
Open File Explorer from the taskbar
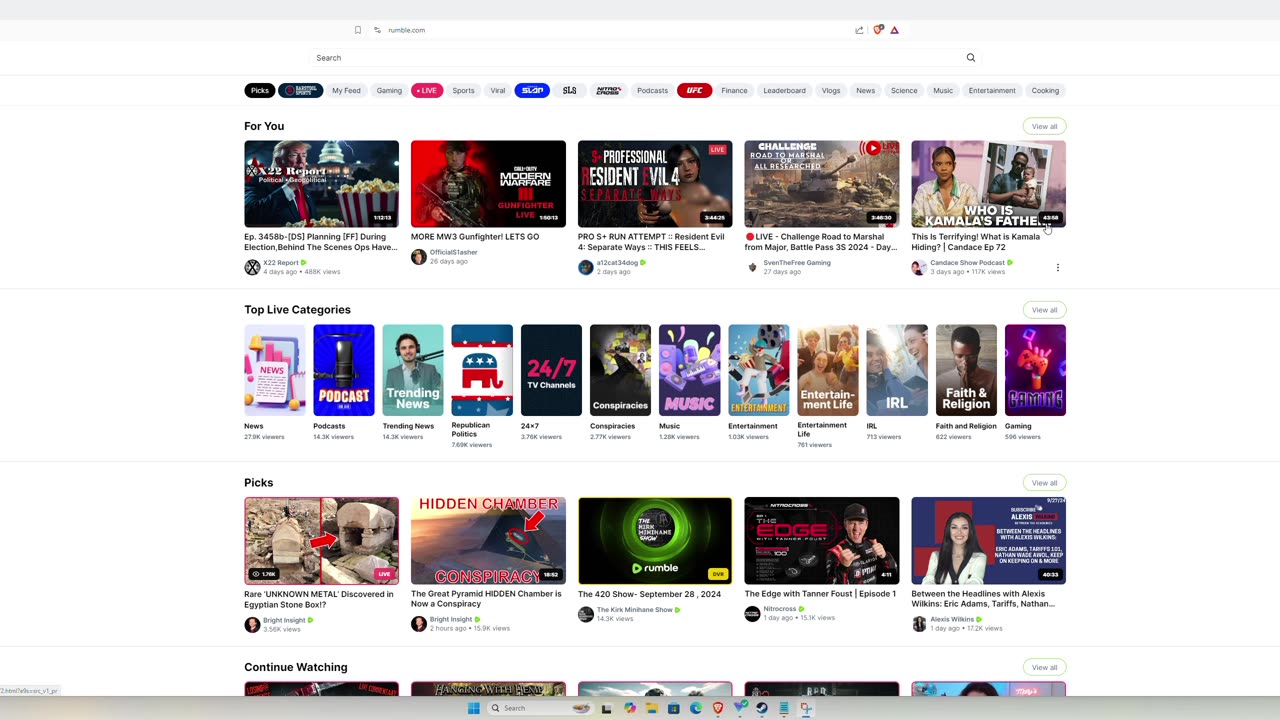click(x=651, y=708)
